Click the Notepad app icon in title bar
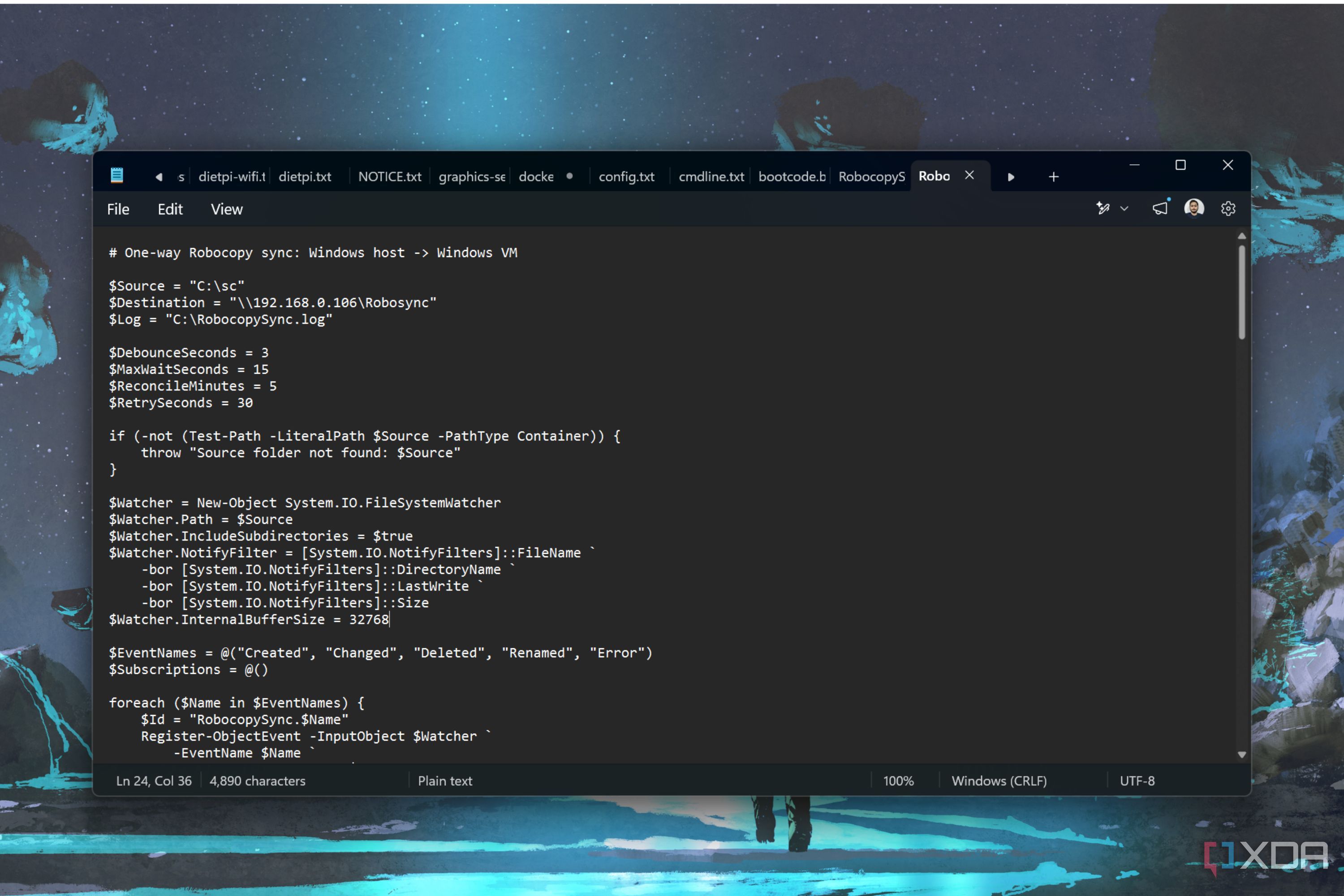 (116, 176)
